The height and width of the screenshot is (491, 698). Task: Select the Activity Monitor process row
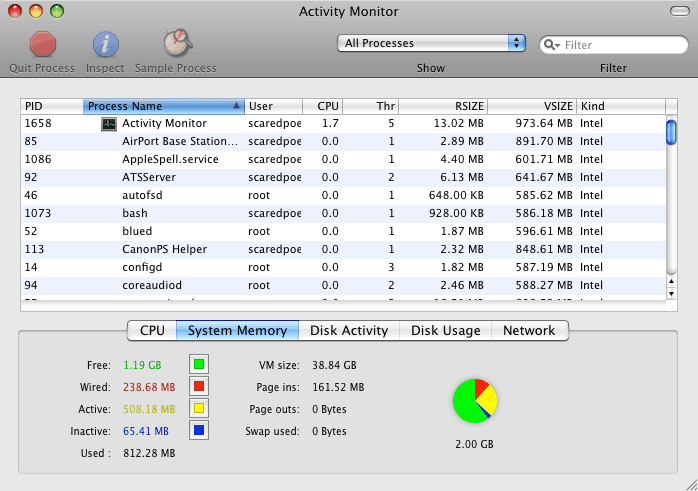343,123
